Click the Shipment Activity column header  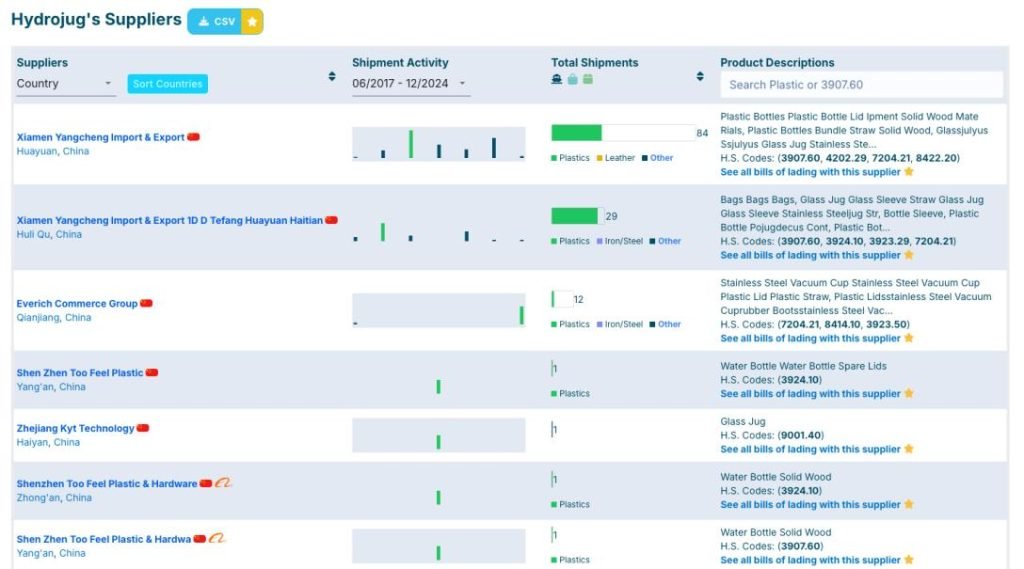coord(400,63)
